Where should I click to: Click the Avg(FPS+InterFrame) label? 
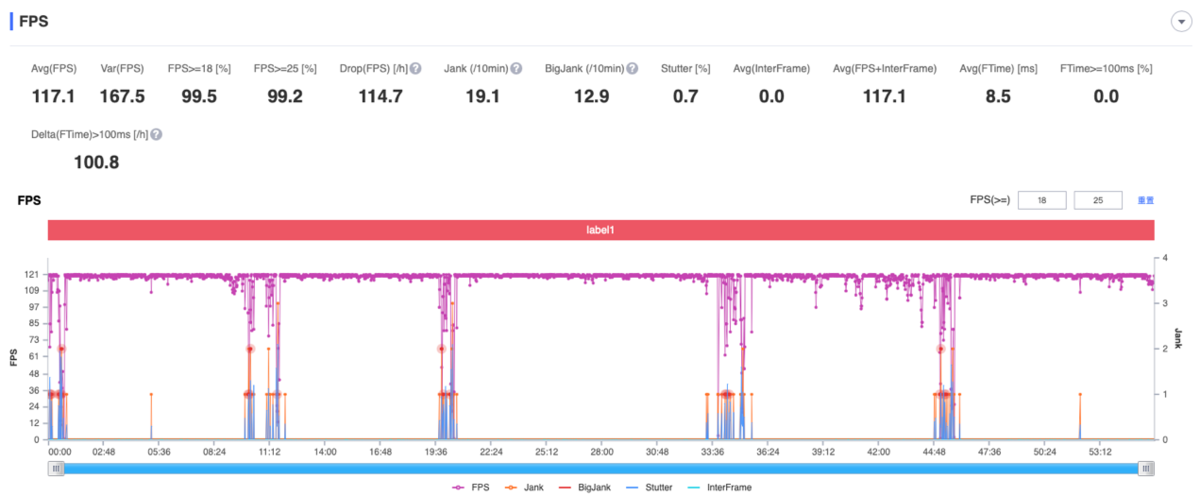click(884, 69)
